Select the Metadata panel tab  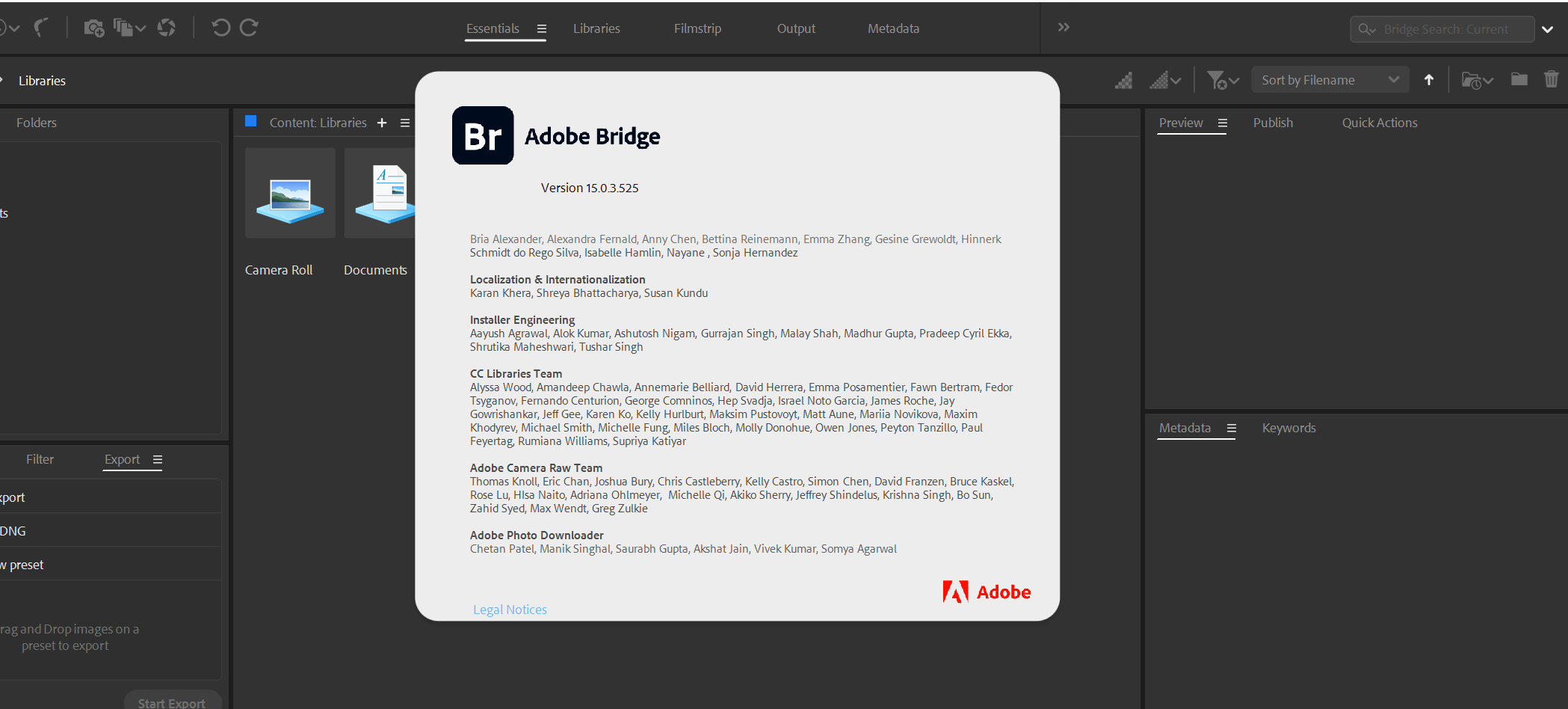tap(1185, 428)
